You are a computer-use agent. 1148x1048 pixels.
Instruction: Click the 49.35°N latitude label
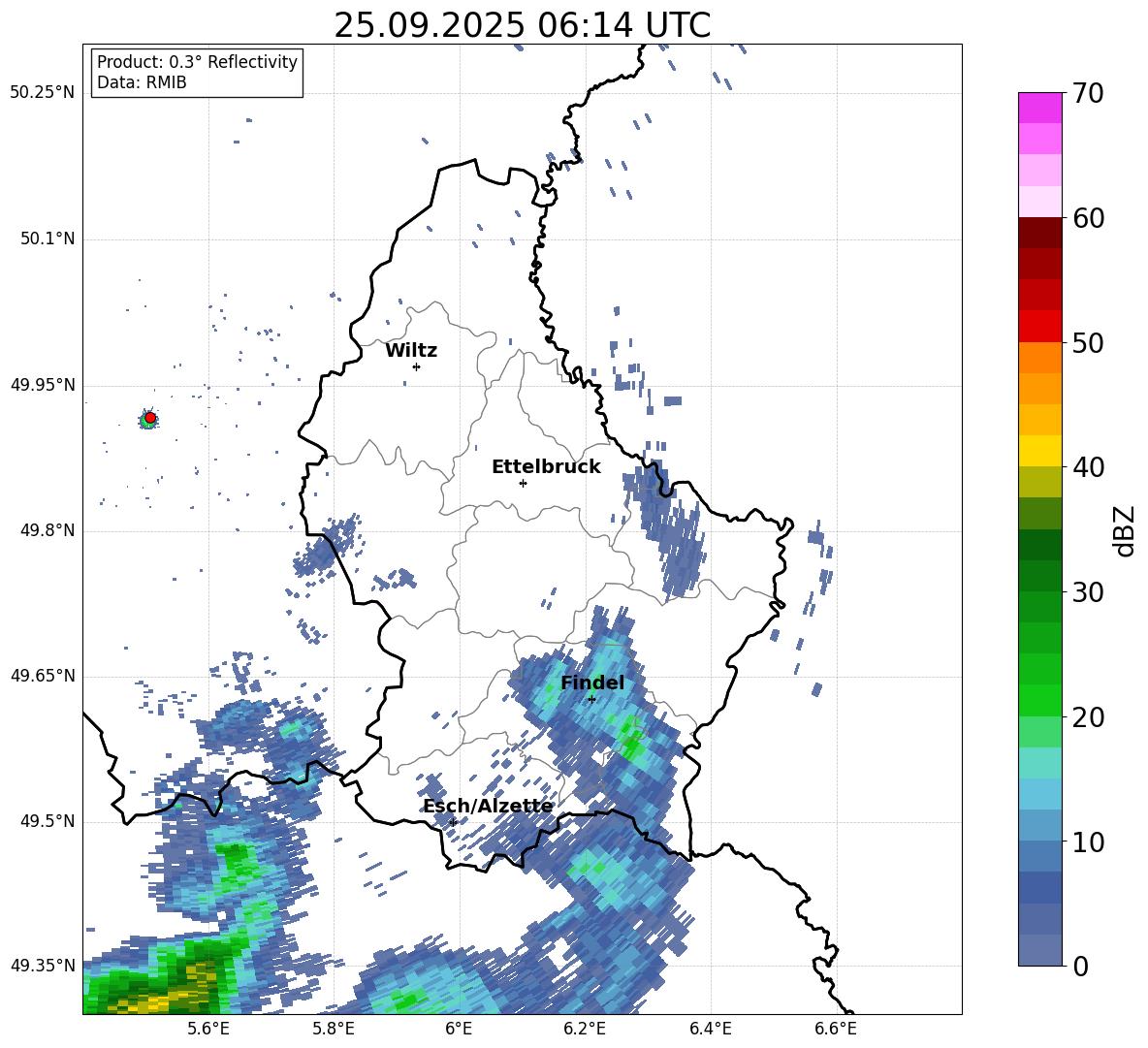coord(42,966)
